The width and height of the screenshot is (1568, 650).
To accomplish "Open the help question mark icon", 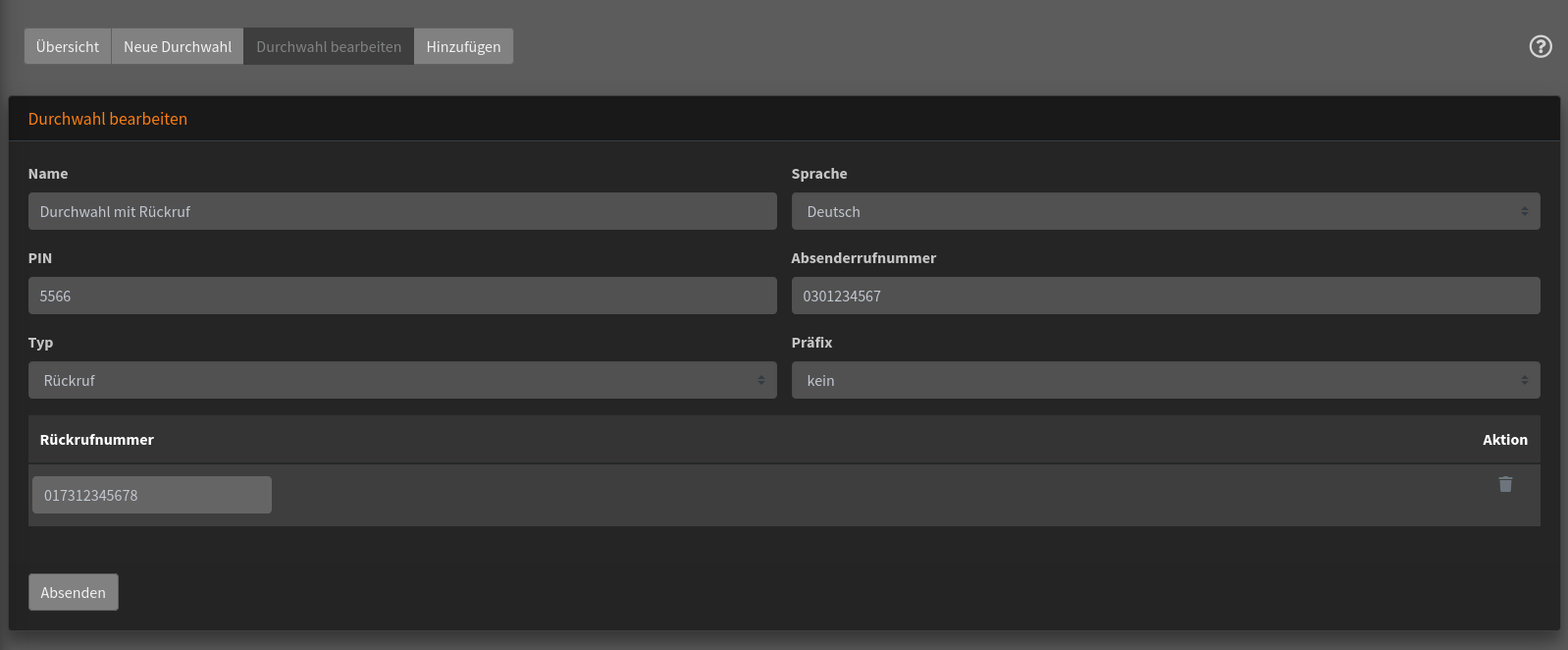I will click(x=1541, y=46).
